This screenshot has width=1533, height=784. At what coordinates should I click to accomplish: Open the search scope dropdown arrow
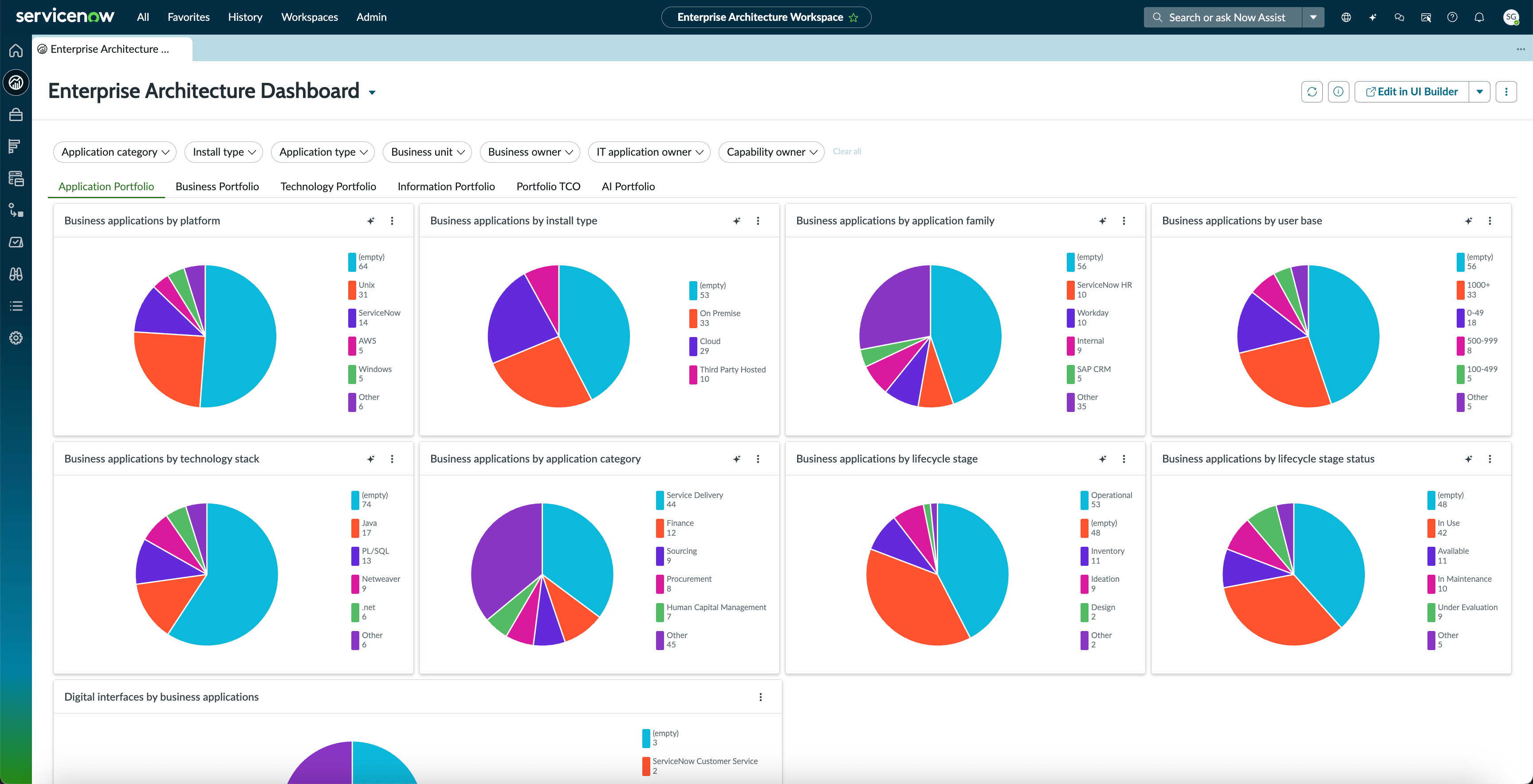pyautogui.click(x=1313, y=17)
